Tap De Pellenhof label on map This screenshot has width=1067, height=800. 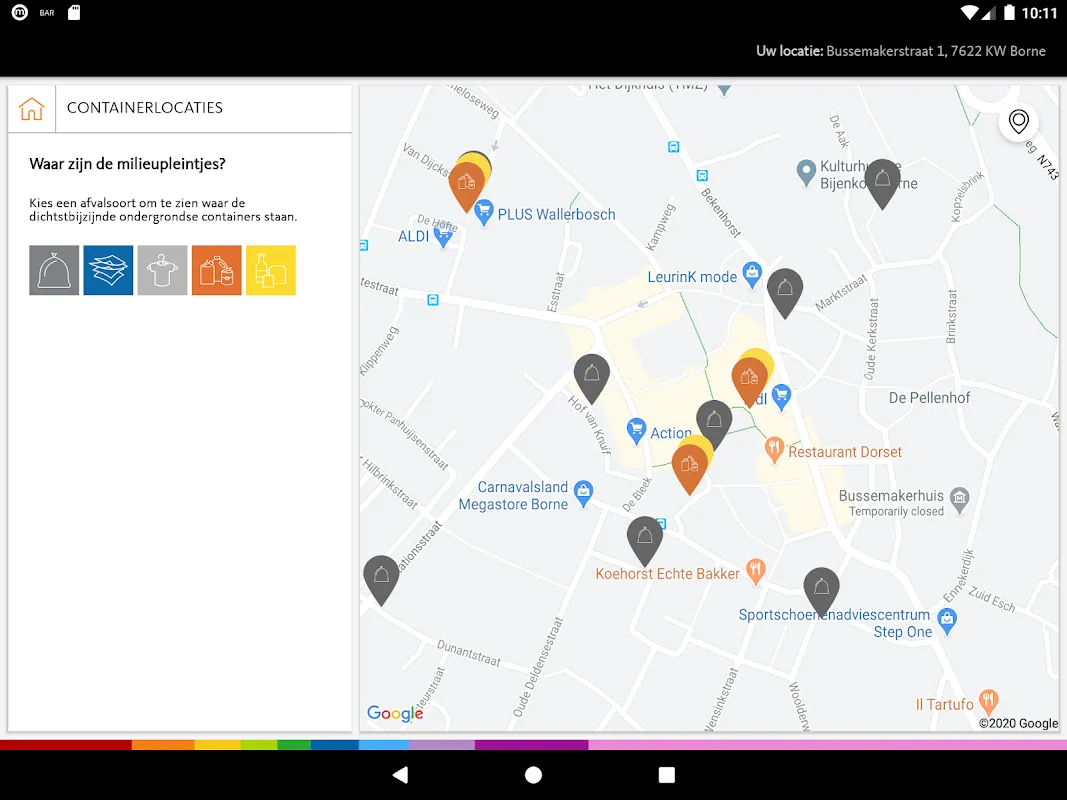pos(930,398)
